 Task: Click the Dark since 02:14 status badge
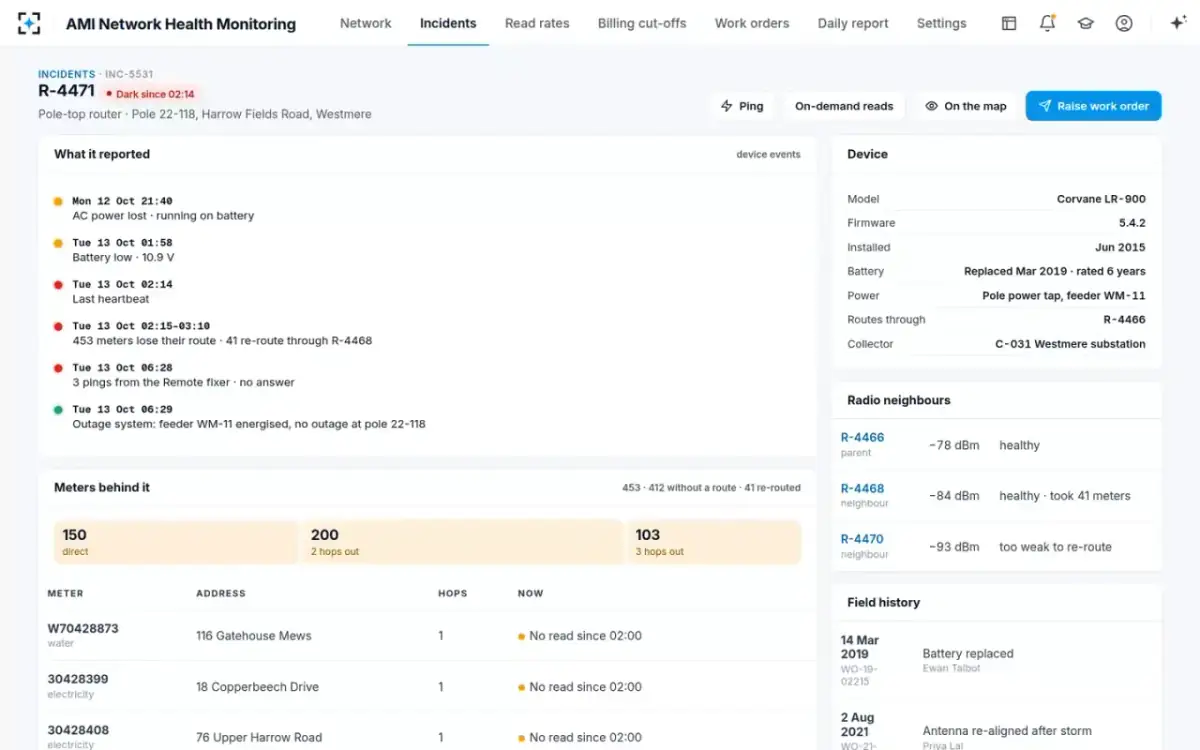pos(151,94)
